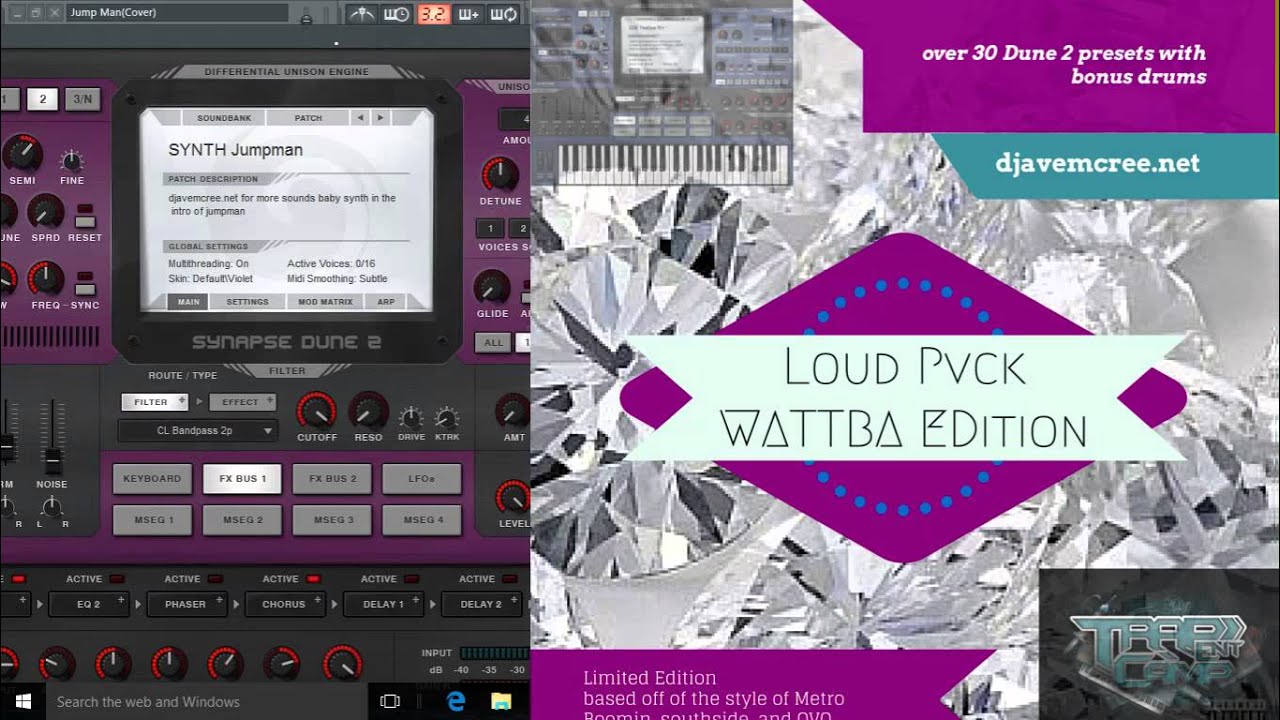Open the CL Bandpass 2p filter type dropdown
This screenshot has width=1280, height=720.
pos(197,431)
